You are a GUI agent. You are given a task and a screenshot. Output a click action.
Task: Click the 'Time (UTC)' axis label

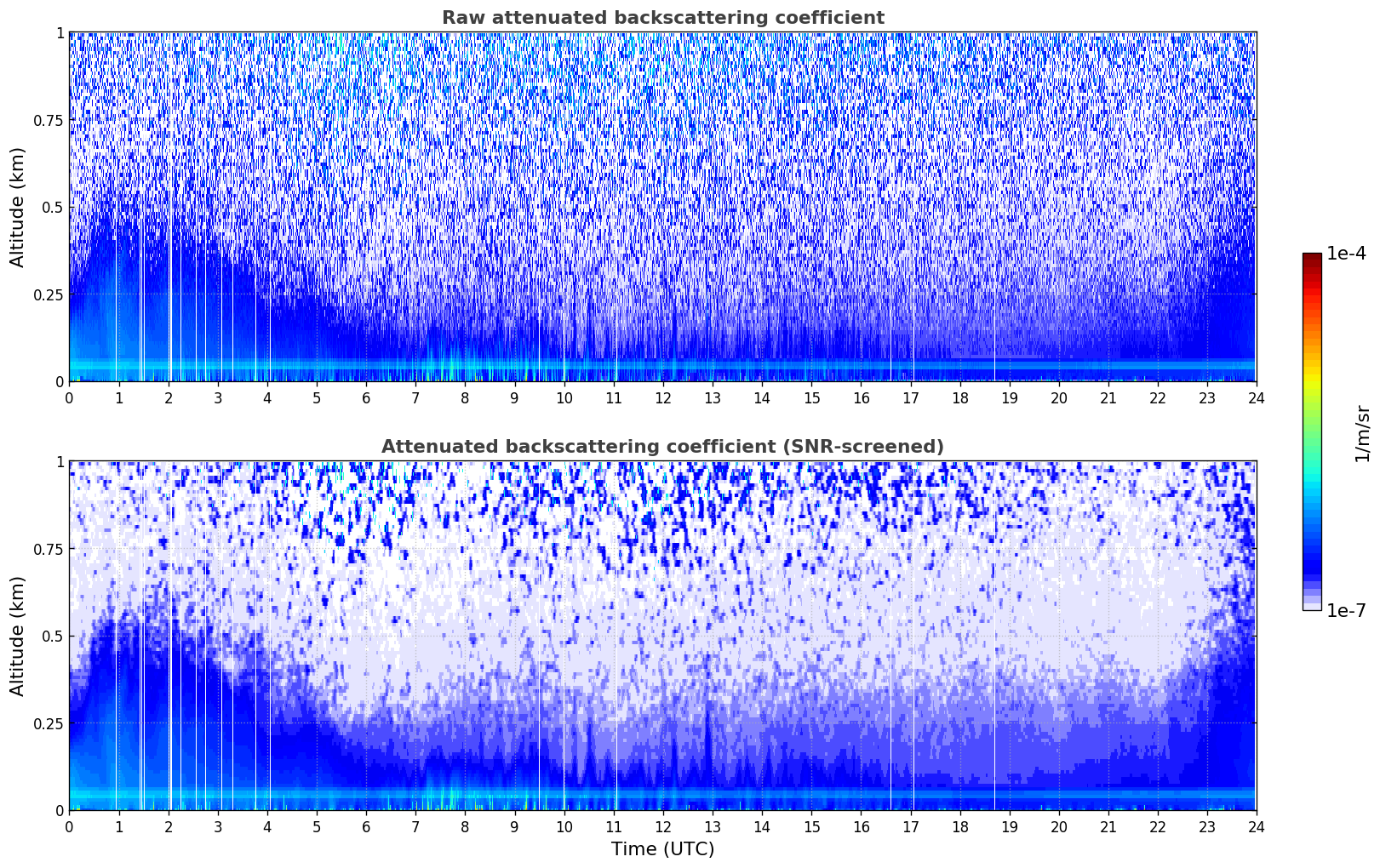coord(662,849)
